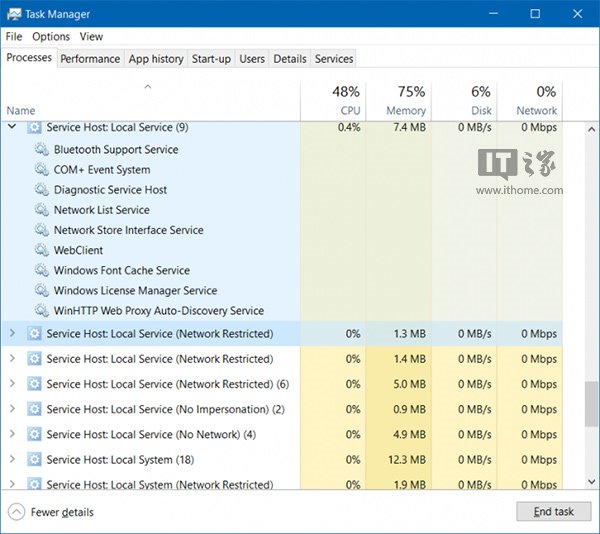This screenshot has width=600, height=534.
Task: Select the Diagnostic Service Host entry
Action: click(110, 190)
